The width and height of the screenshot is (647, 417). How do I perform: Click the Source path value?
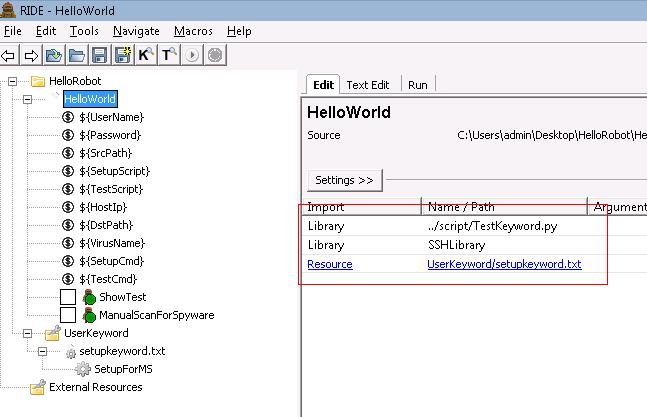552,135
